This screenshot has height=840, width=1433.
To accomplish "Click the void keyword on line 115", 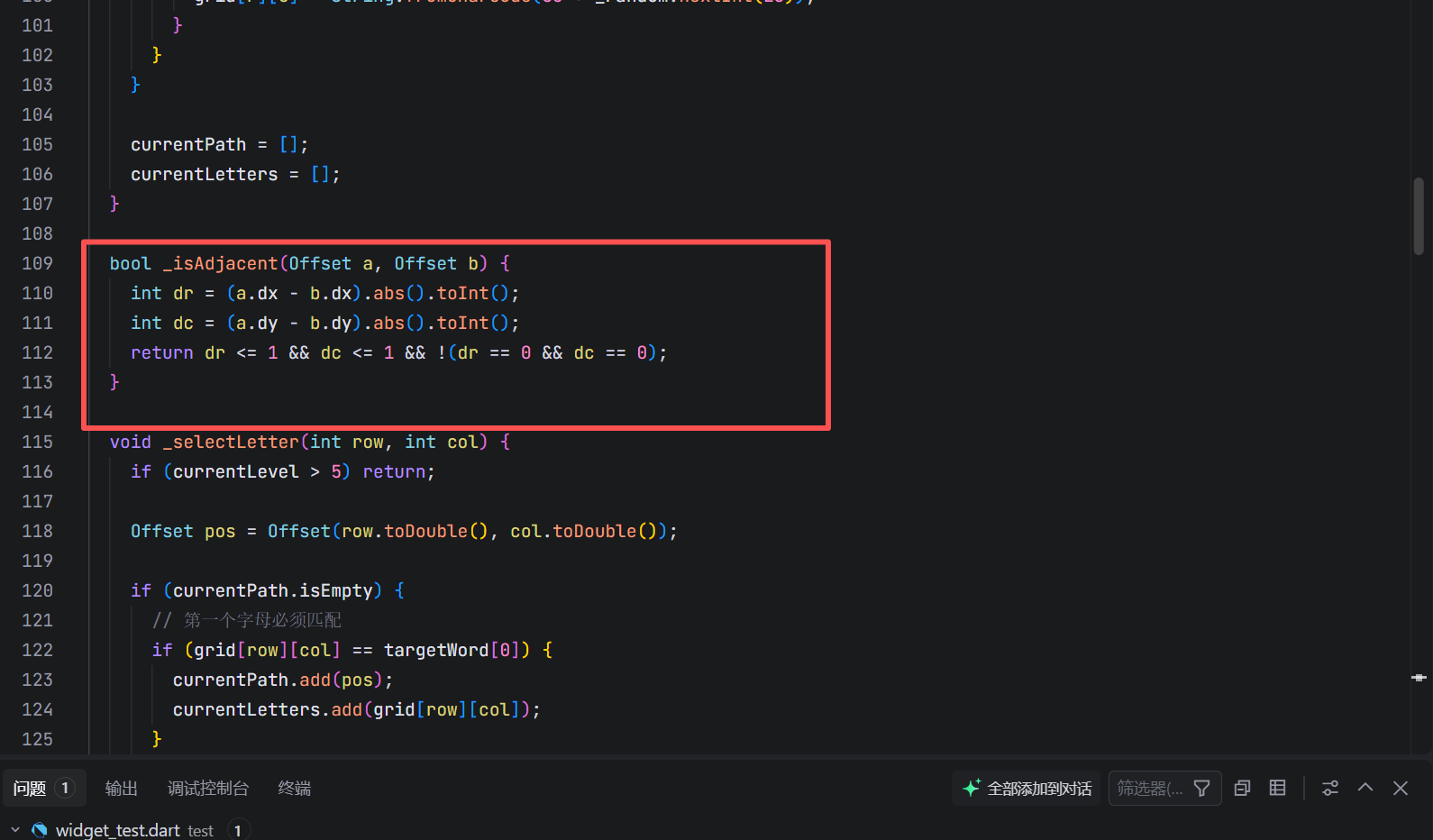I will [131, 442].
